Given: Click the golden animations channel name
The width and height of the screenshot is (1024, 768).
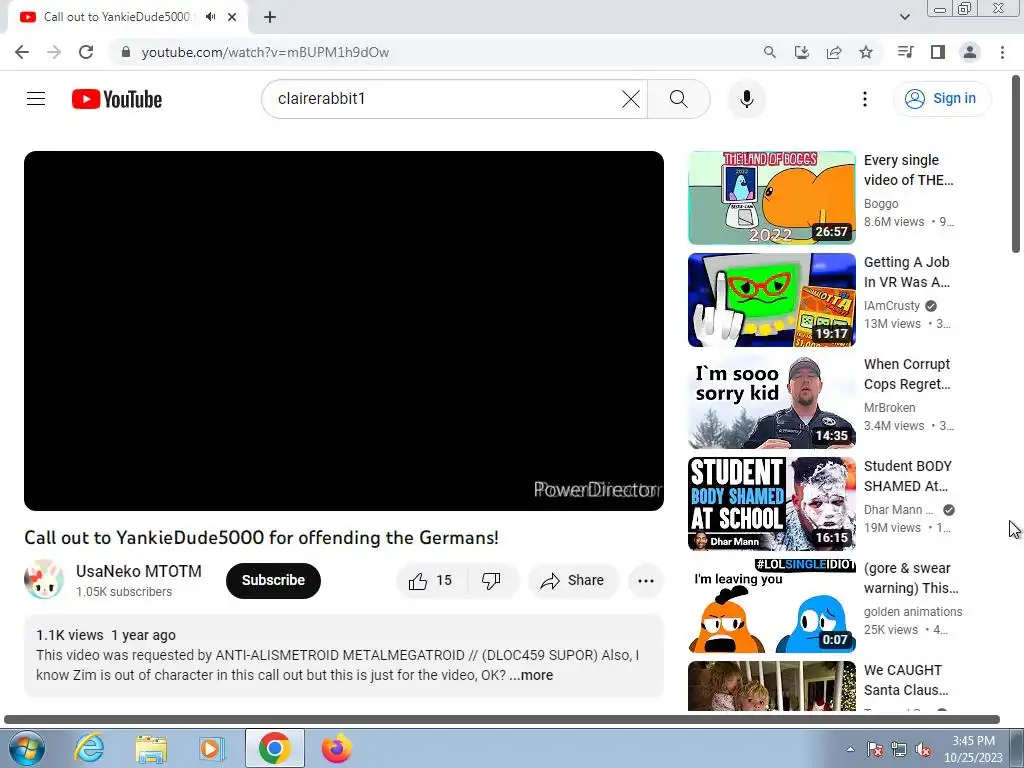Looking at the screenshot, I should pos(913,611).
